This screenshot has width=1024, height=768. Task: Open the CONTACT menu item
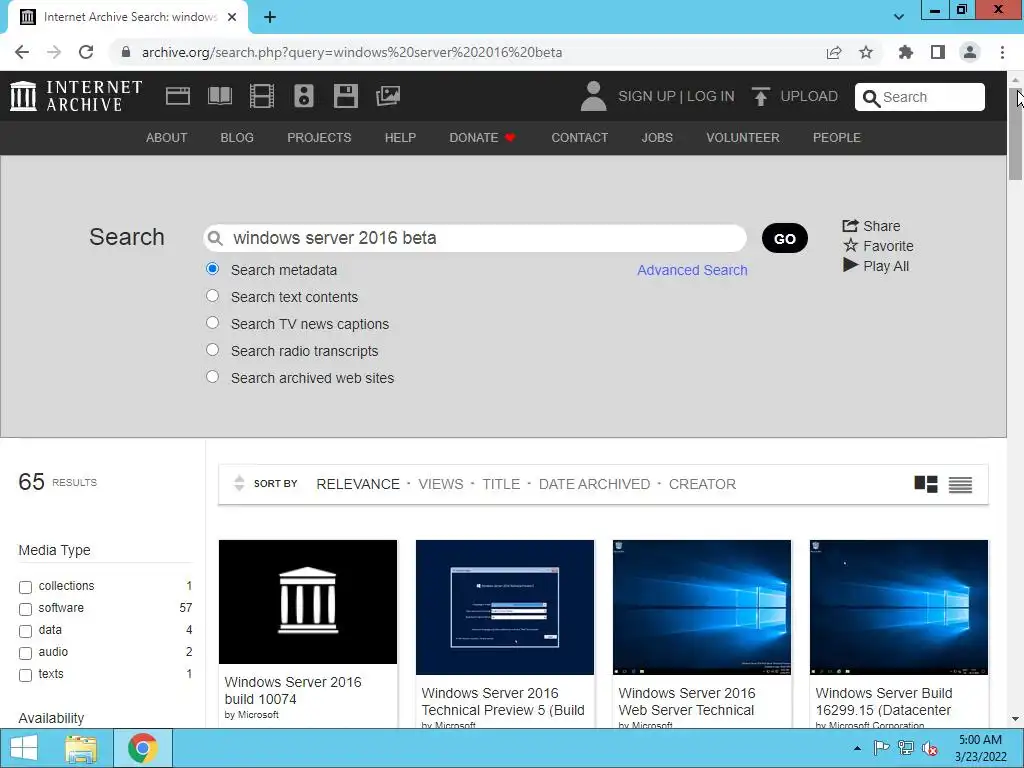pyautogui.click(x=579, y=138)
